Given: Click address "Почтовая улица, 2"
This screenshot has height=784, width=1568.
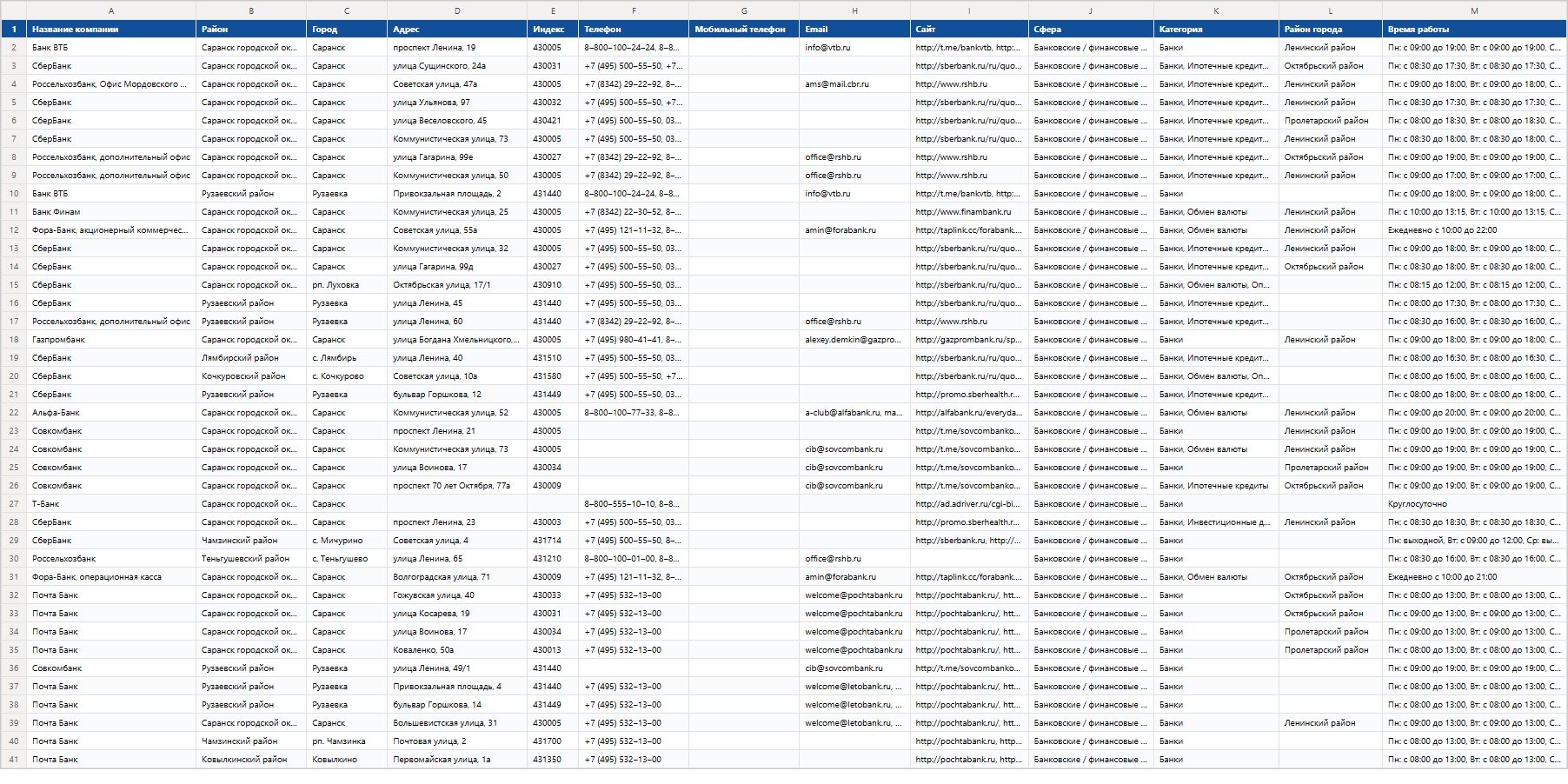Looking at the screenshot, I should click(457, 741).
